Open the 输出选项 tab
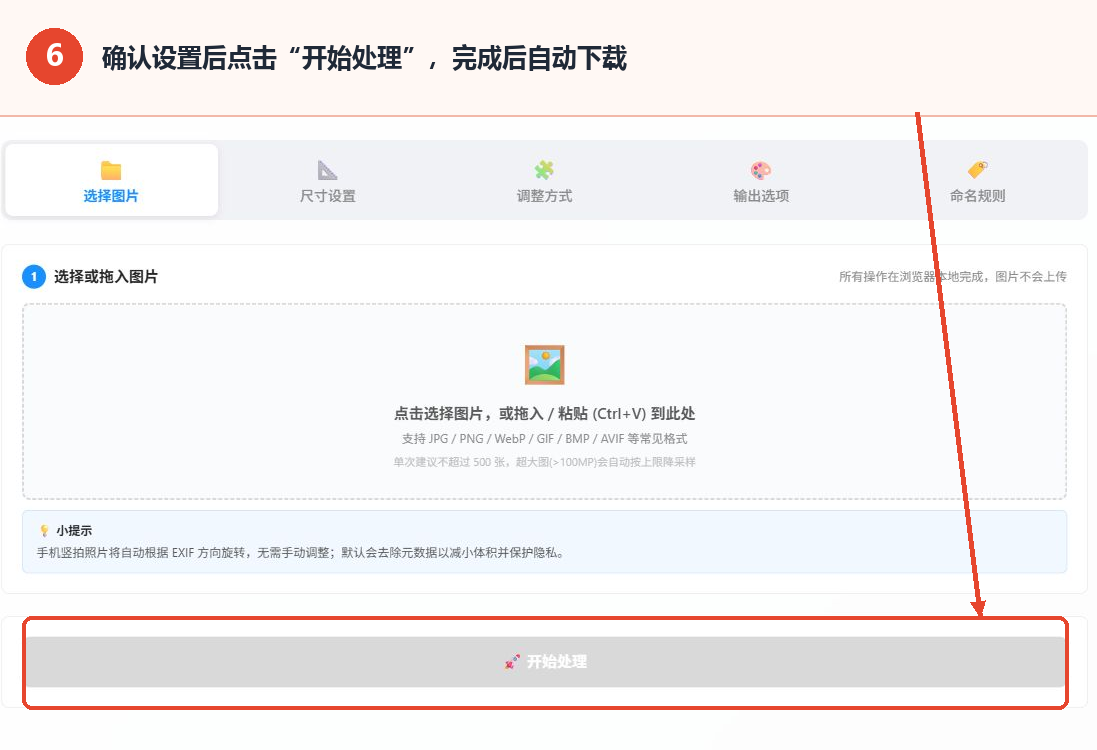The height and width of the screenshot is (750, 1097). [x=760, y=181]
